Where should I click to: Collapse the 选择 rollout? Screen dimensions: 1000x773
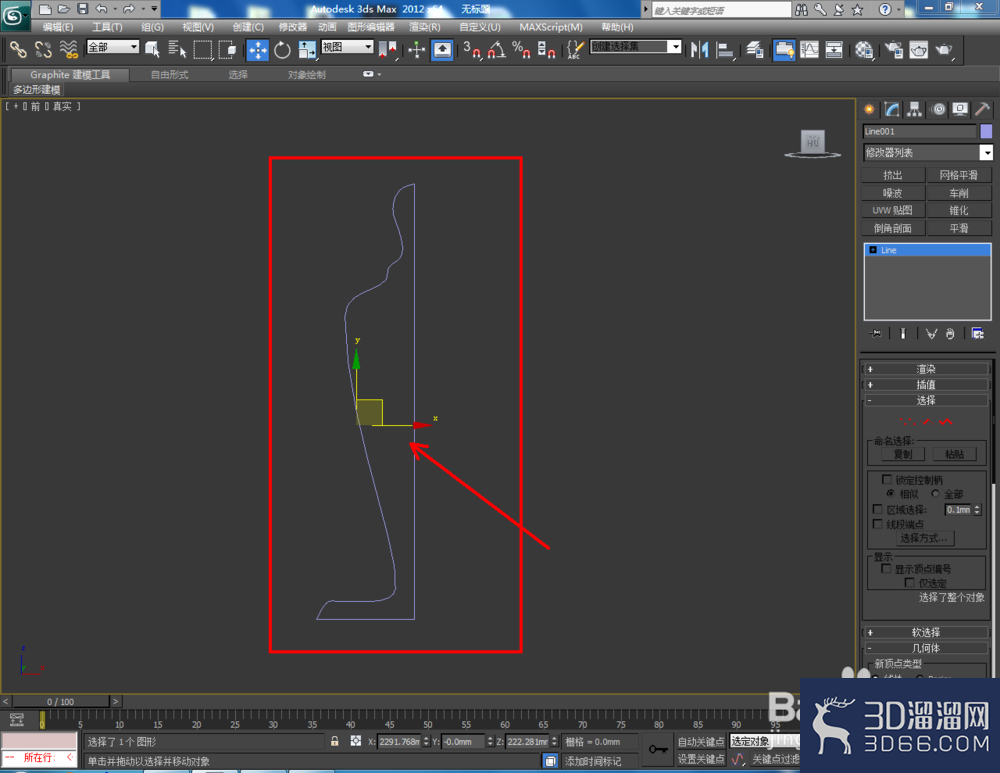click(x=925, y=401)
